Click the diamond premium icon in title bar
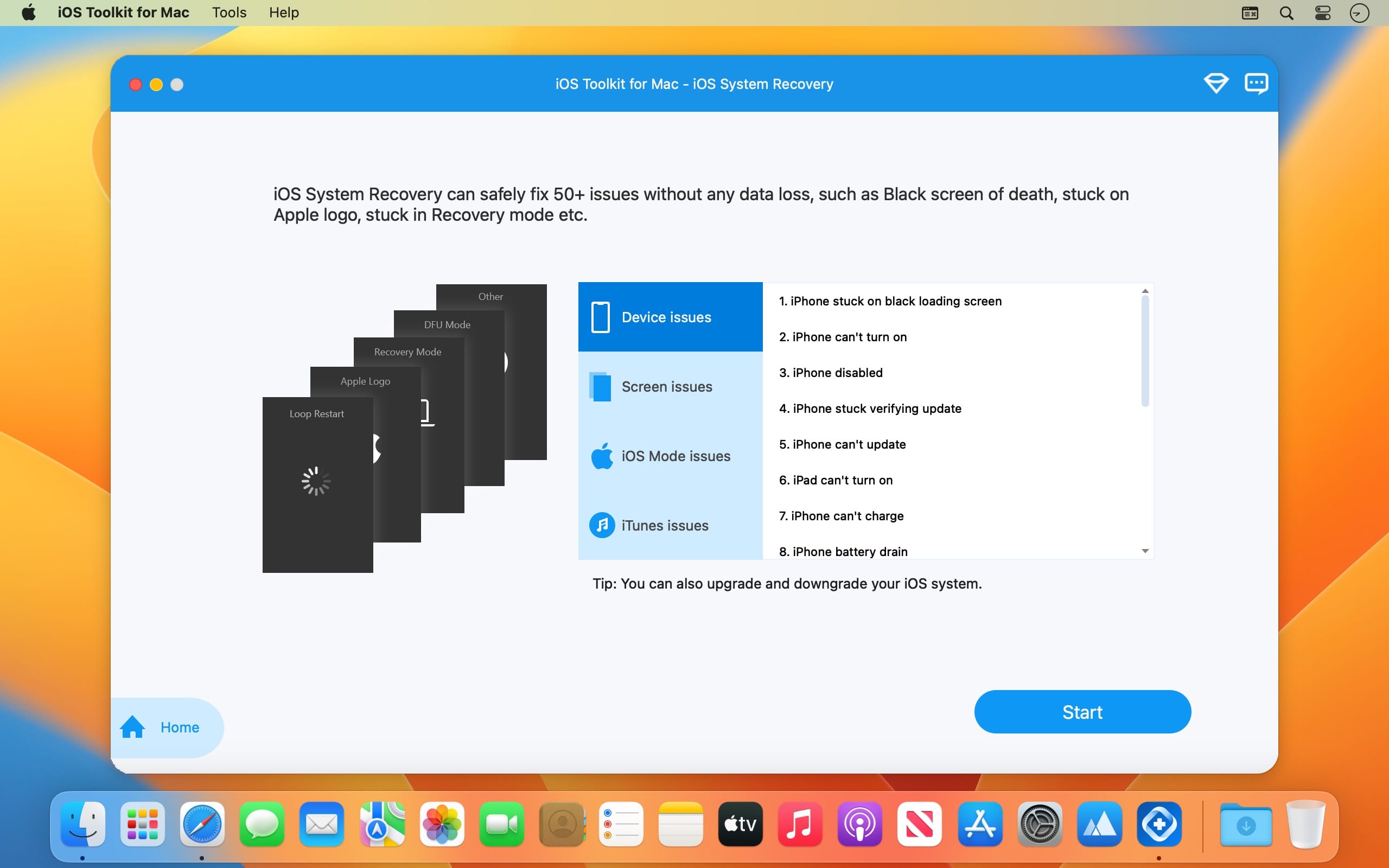The image size is (1389, 868). [1216, 84]
